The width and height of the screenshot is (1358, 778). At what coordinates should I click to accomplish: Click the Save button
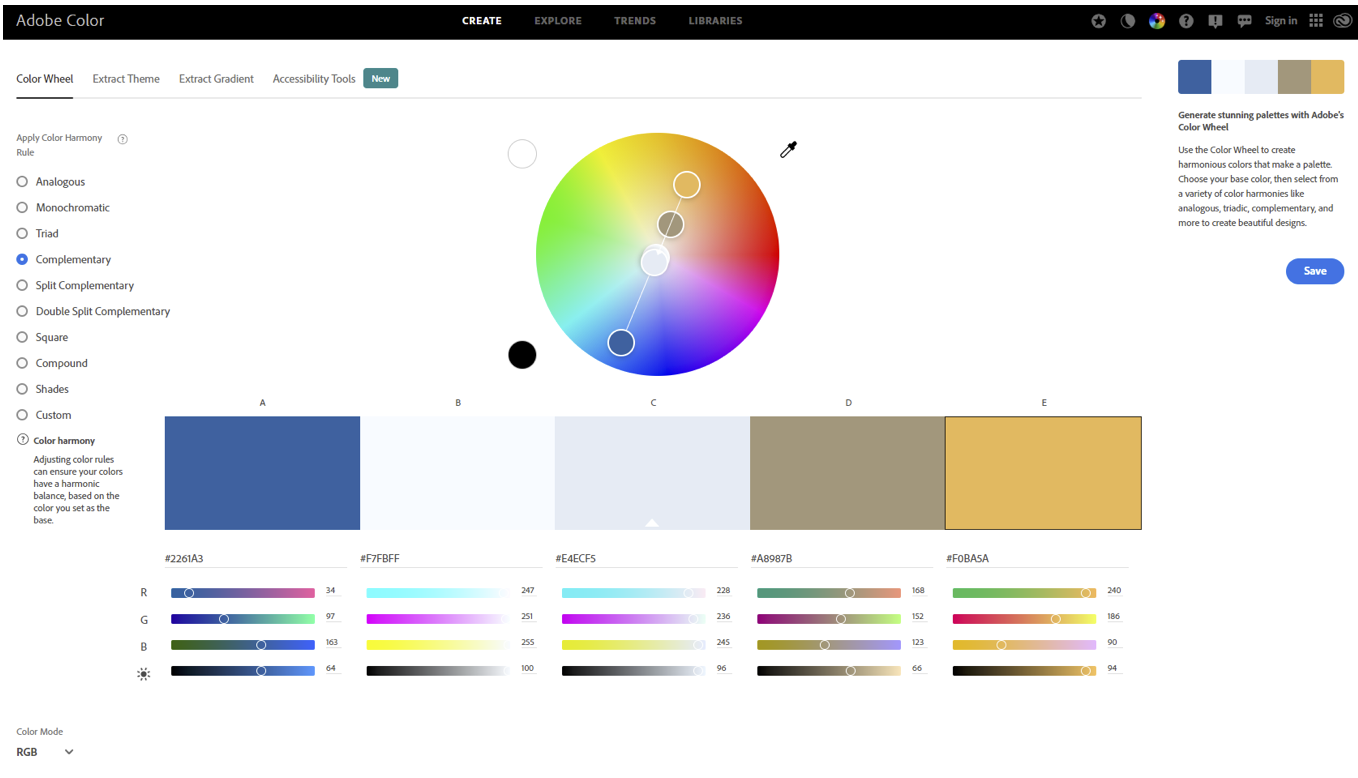coord(1315,271)
